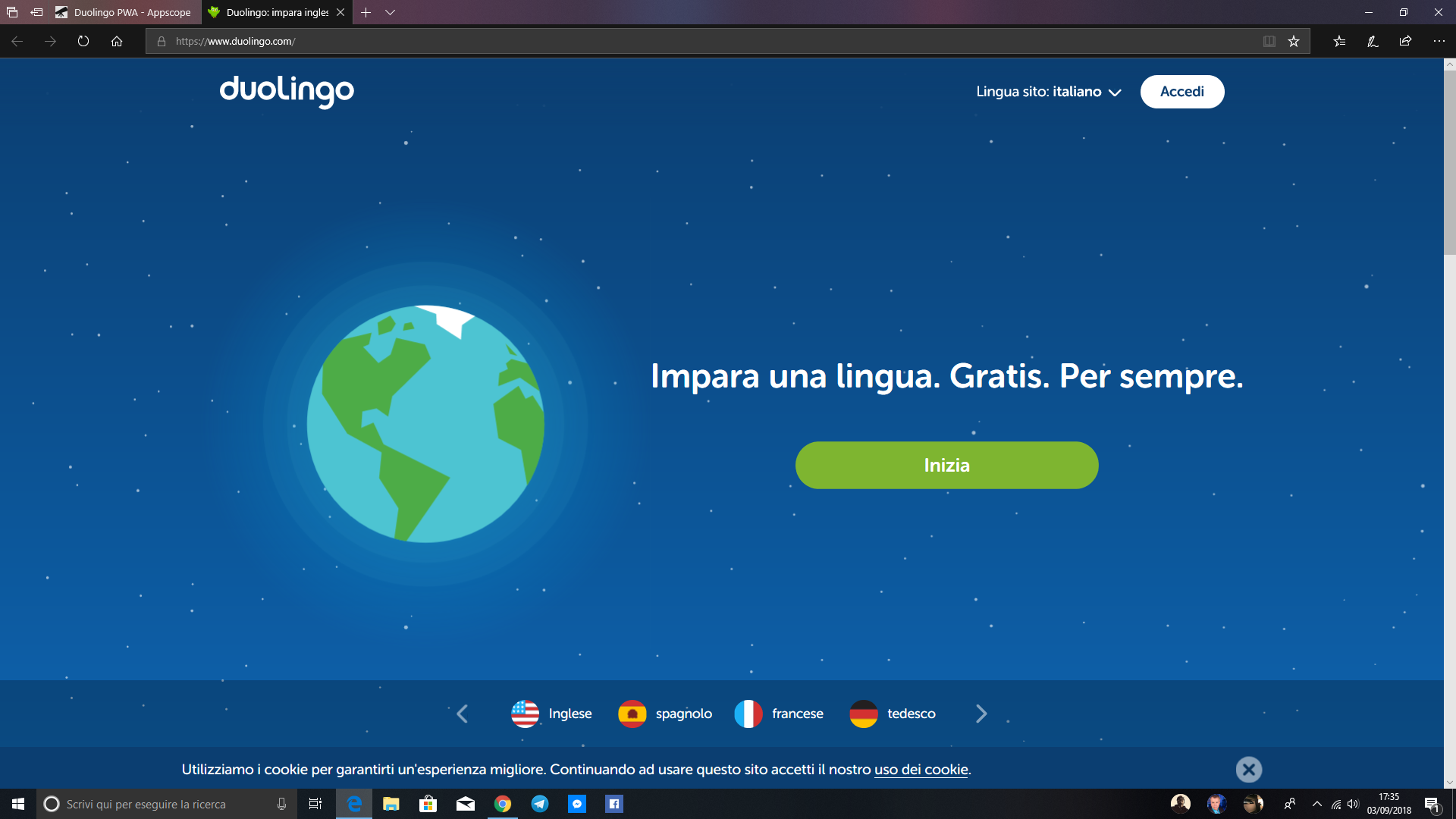This screenshot has height=819, width=1456.
Task: Open Messenger from taskbar
Action: pyautogui.click(x=577, y=804)
